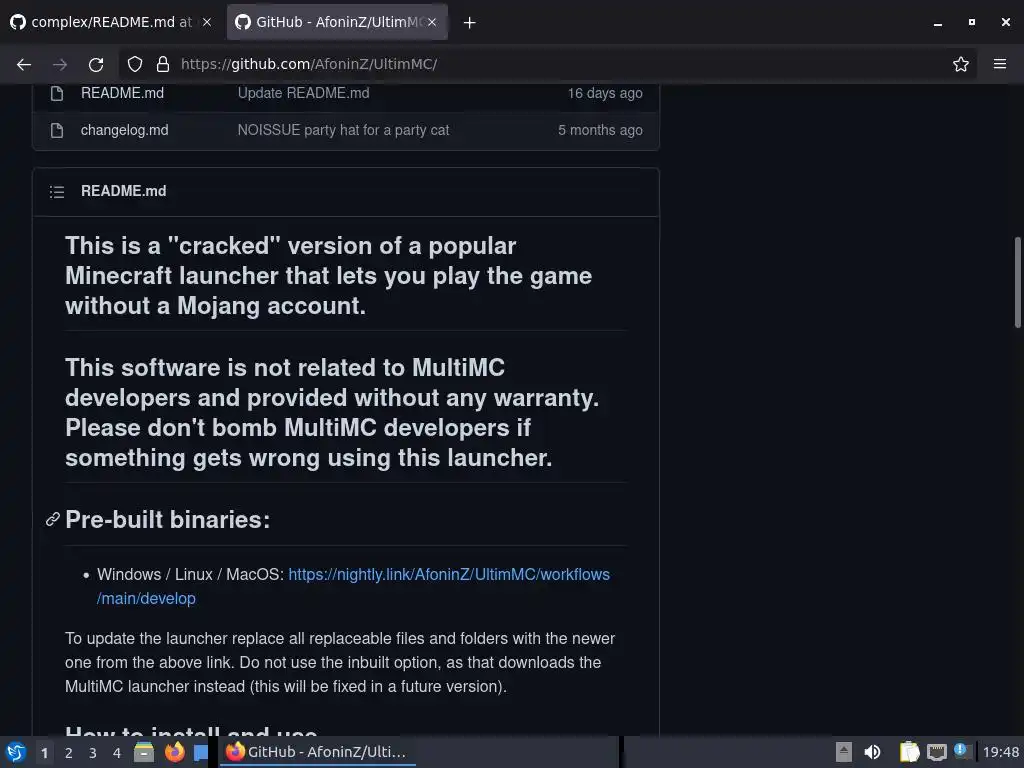Maximize the browser window

(972, 22)
